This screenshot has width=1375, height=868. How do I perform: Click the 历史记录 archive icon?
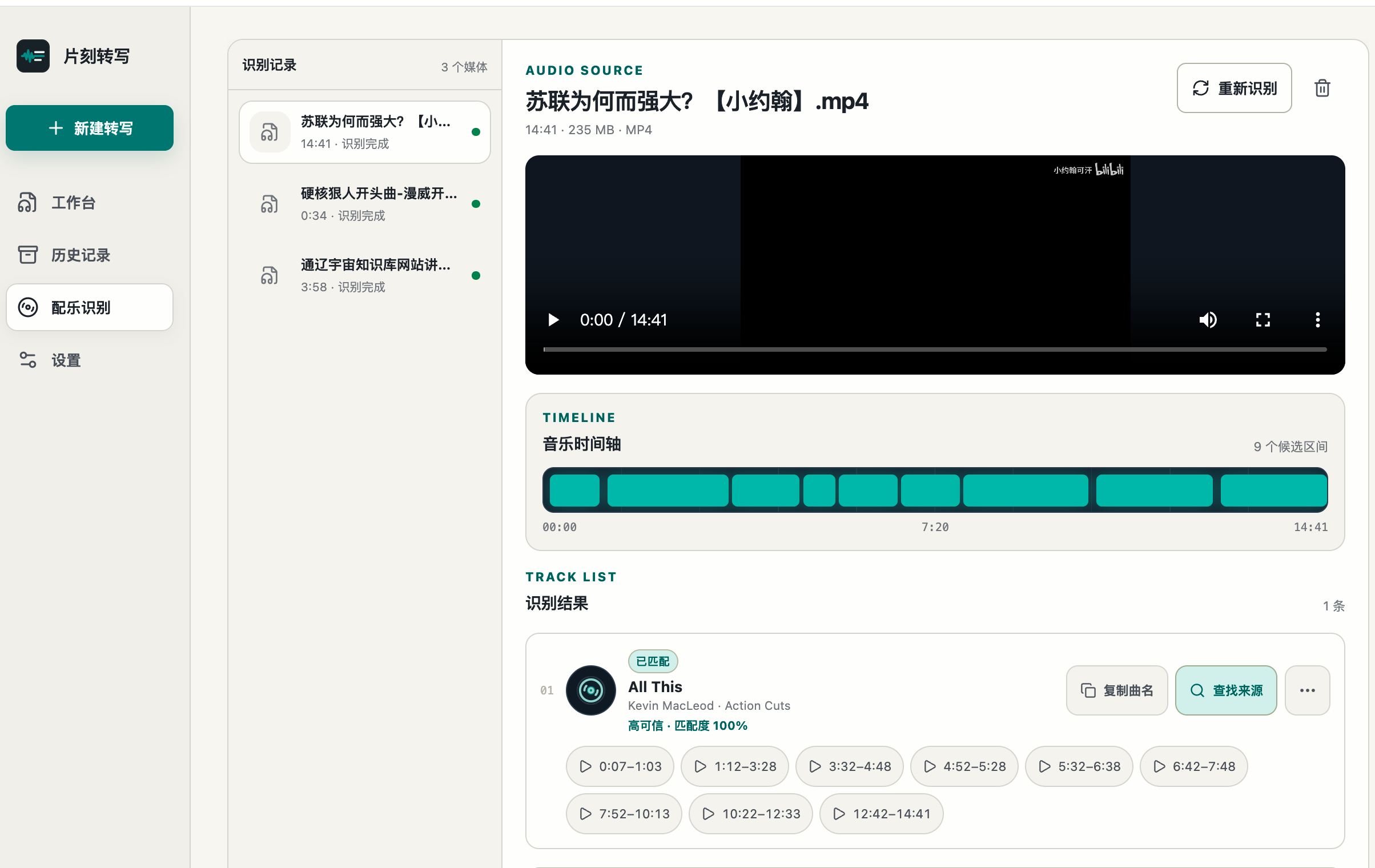[28, 255]
